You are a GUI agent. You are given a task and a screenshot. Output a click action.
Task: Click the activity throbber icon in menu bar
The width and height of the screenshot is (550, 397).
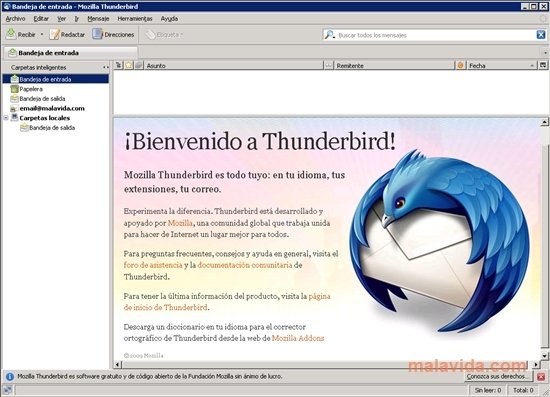(544, 19)
